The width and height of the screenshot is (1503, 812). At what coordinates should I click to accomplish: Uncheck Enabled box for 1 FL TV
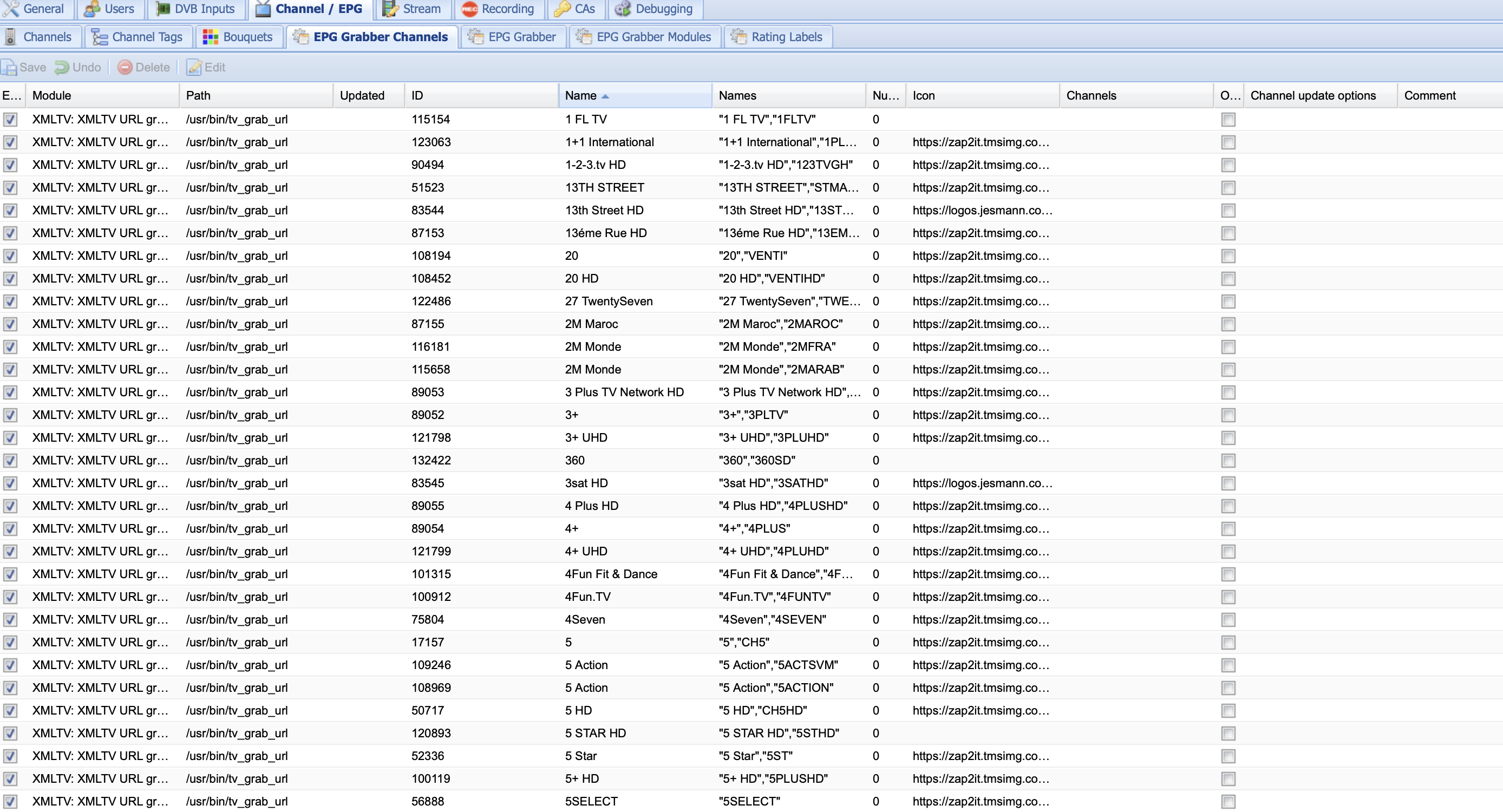pos(10,120)
